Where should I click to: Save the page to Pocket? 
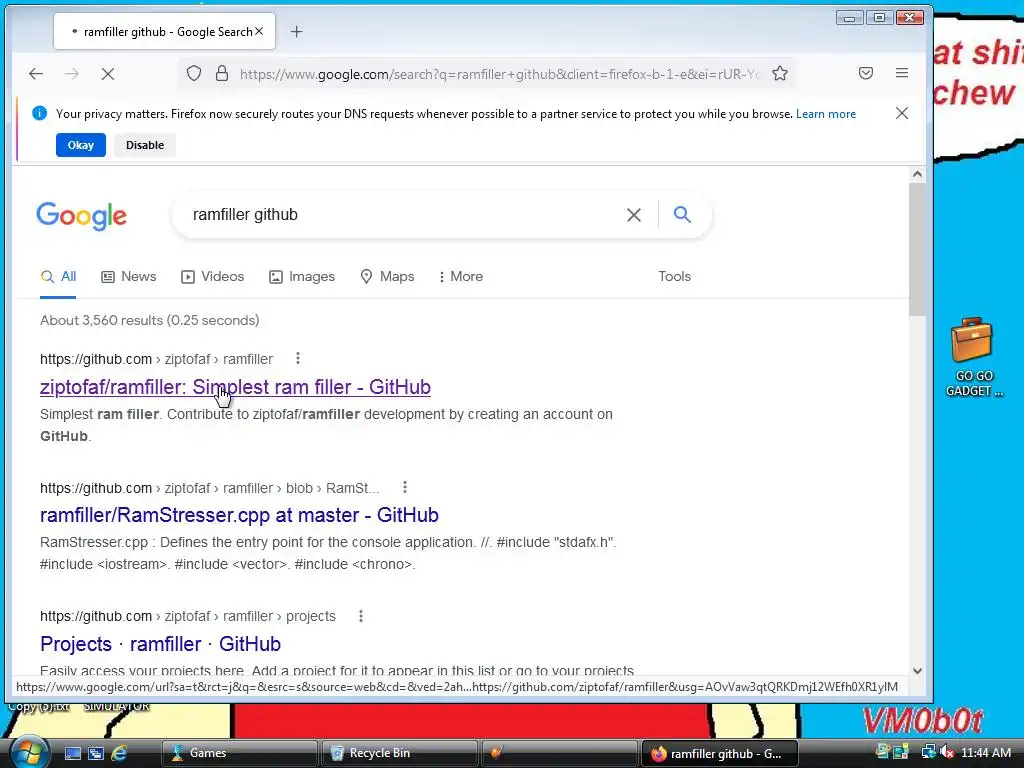(866, 73)
